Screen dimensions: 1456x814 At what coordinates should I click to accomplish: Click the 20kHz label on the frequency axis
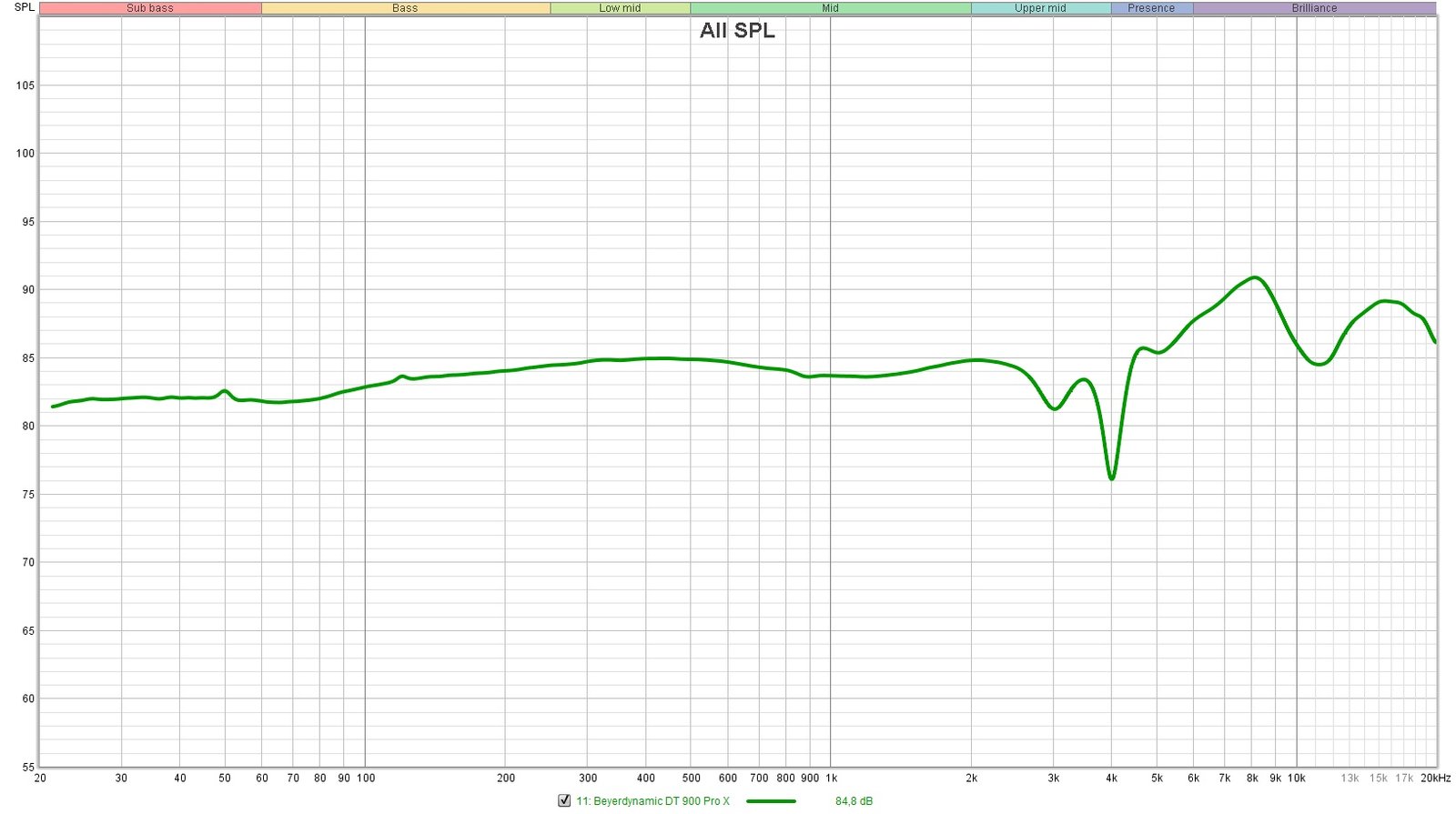pyautogui.click(x=1435, y=779)
